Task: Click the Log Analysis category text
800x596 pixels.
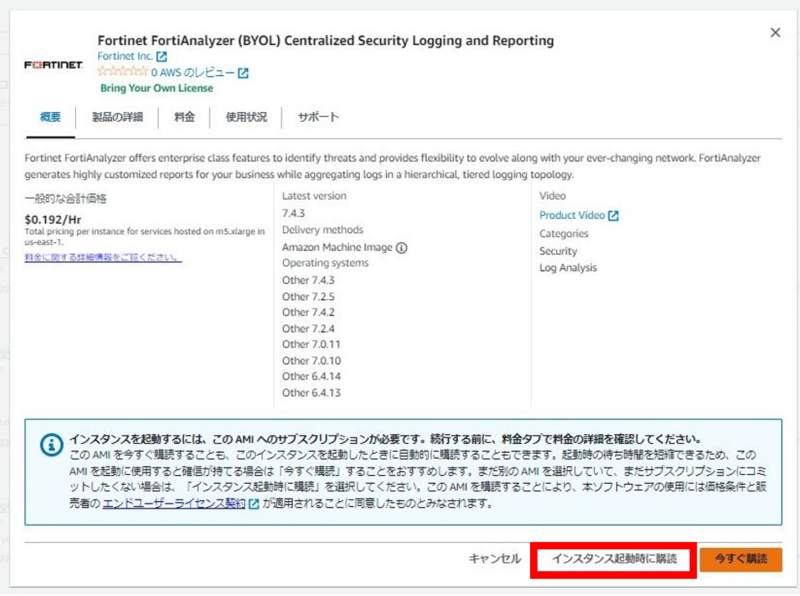Action: [x=568, y=268]
